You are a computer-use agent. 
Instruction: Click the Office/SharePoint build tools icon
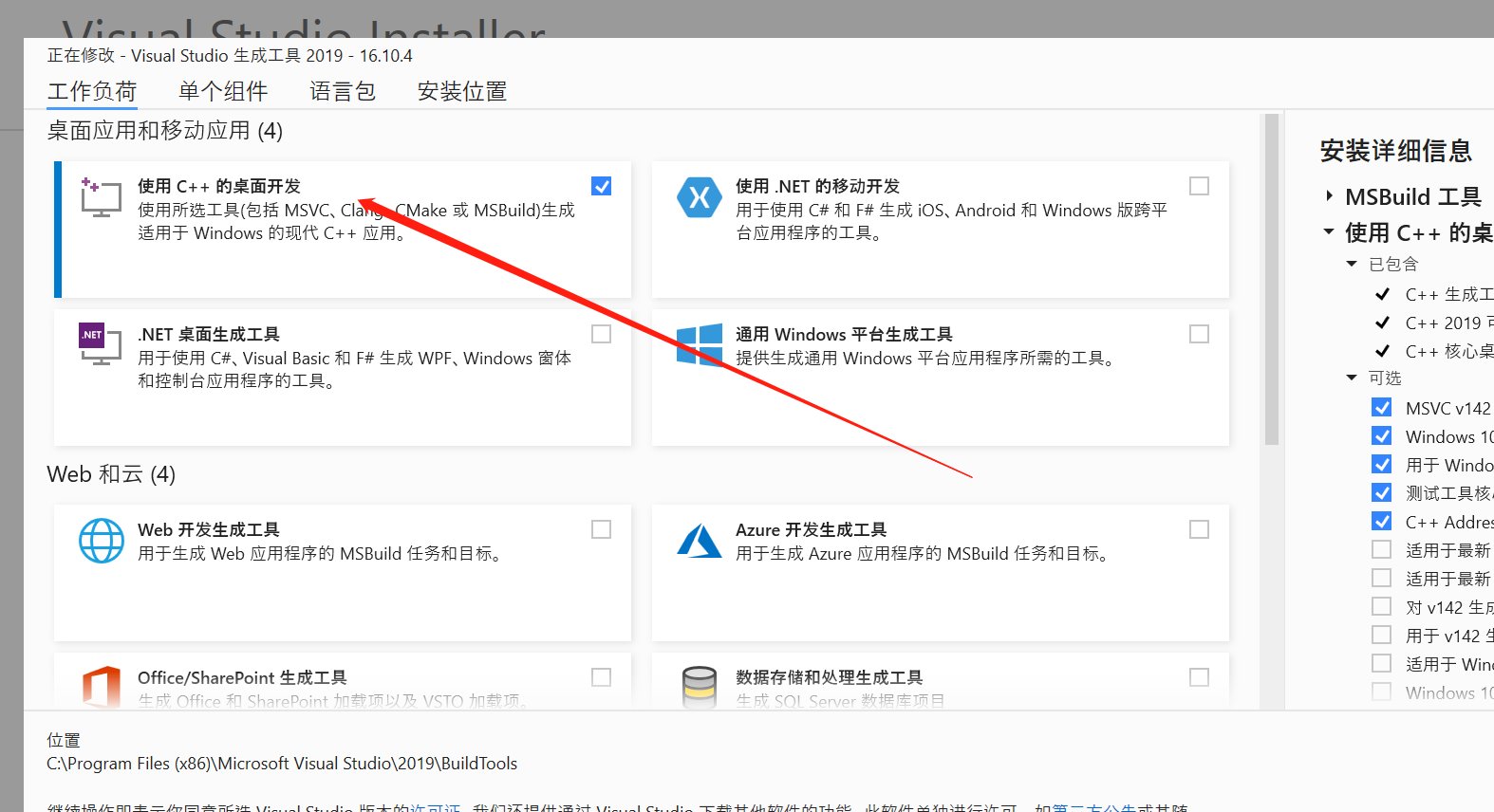[x=101, y=687]
